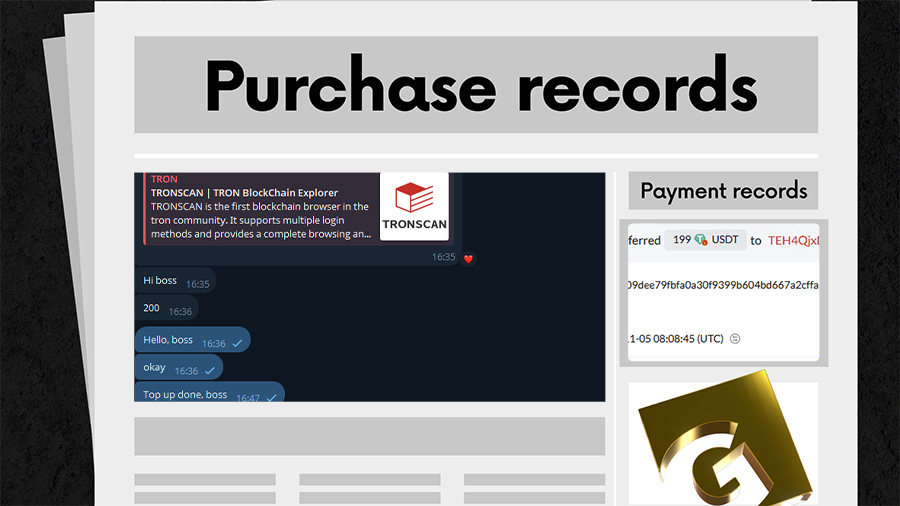Screen dimensions: 900x506
Task: Select the 'okay' message bubble
Action: [179, 367]
